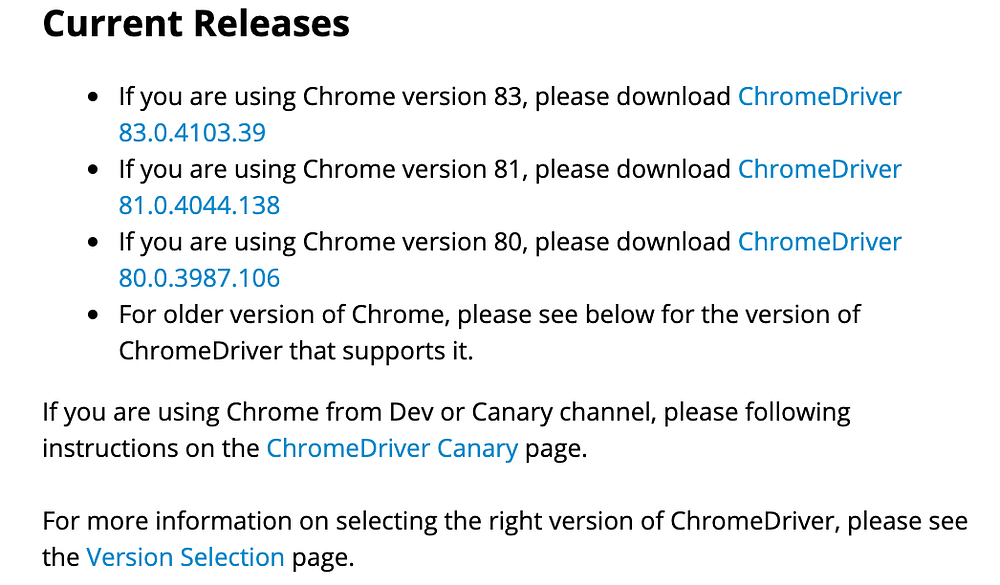Viewport: 1000px width, 585px height.
Task: Click the bullet point for Chrome version 83
Action: [93, 98]
